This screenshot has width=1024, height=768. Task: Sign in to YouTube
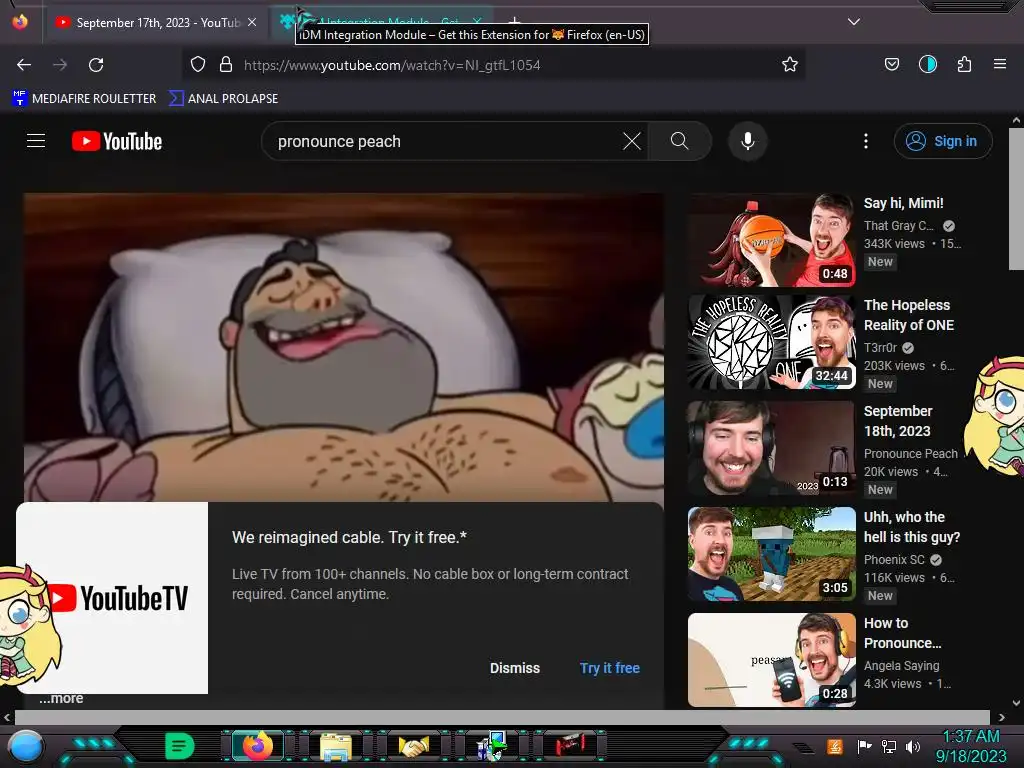pyautogui.click(x=943, y=141)
